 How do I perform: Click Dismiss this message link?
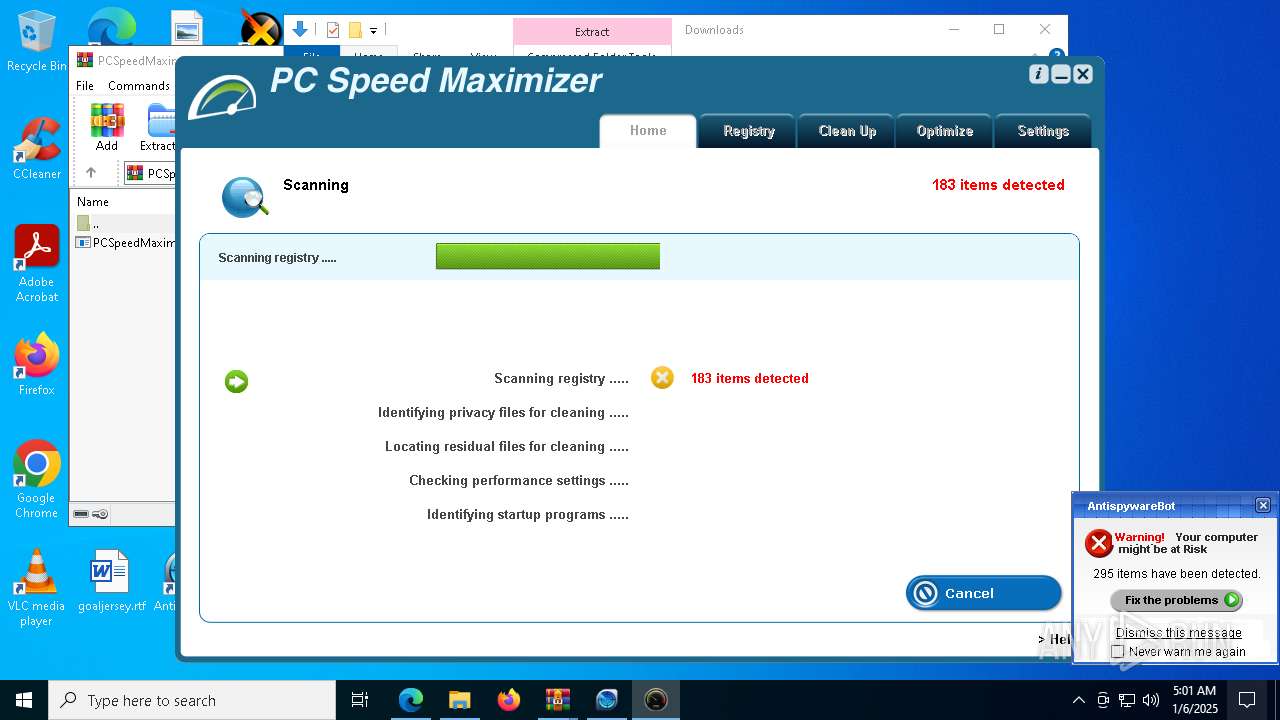tap(1178, 633)
